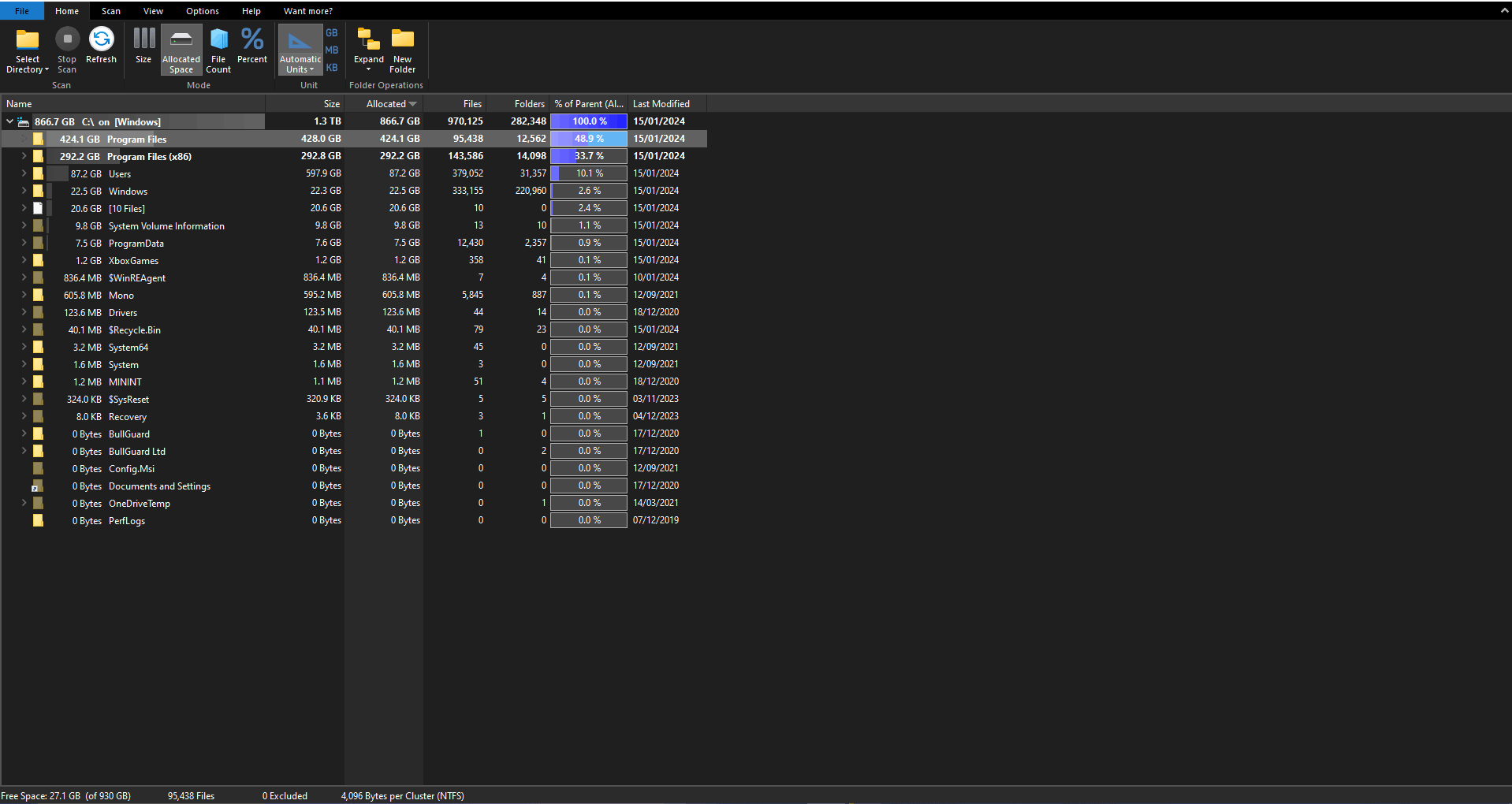Expand the ProgramData folder
Viewport: 1512px width, 804px height.
point(24,243)
